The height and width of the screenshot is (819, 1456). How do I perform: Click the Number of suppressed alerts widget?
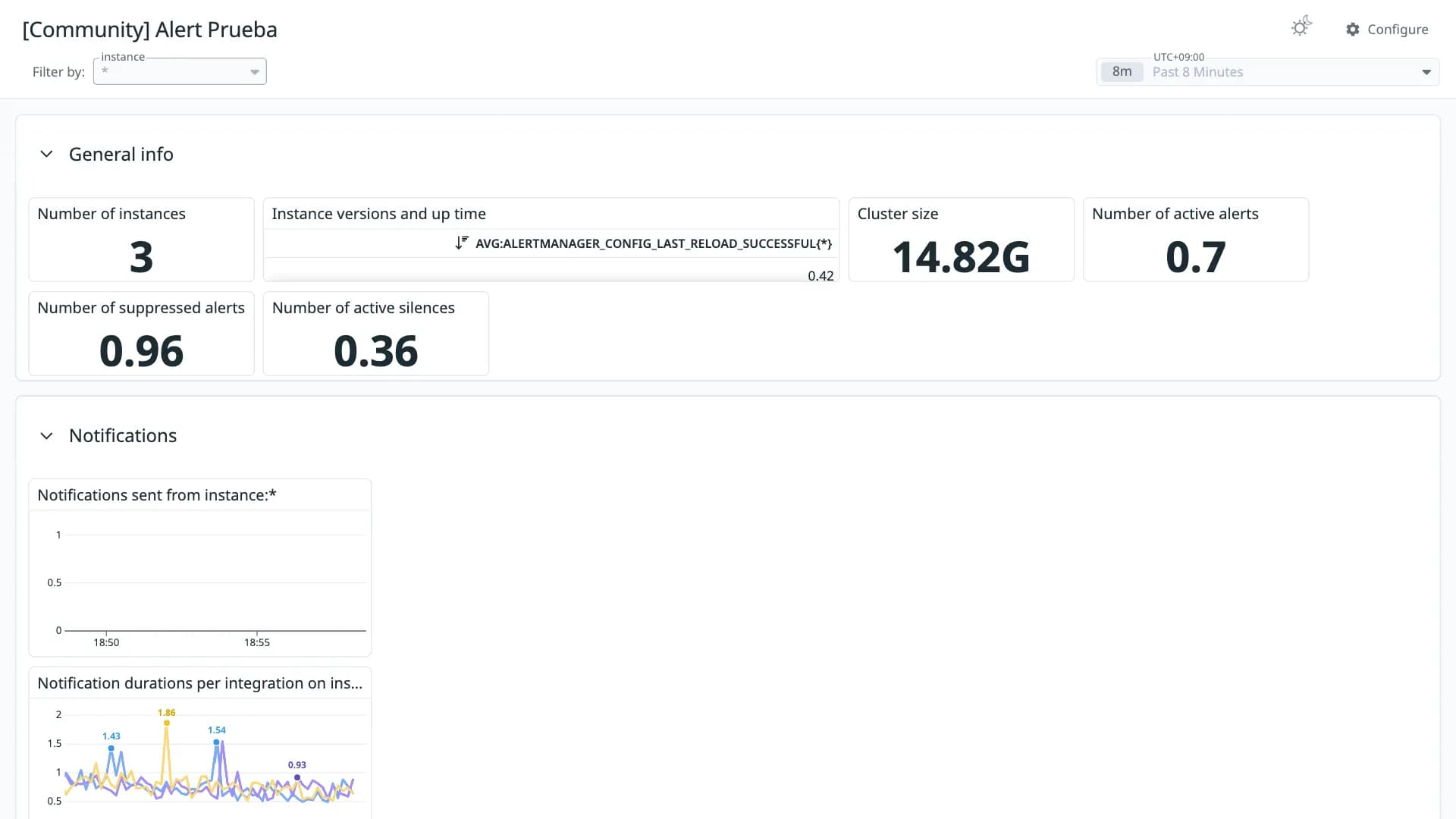(x=141, y=334)
